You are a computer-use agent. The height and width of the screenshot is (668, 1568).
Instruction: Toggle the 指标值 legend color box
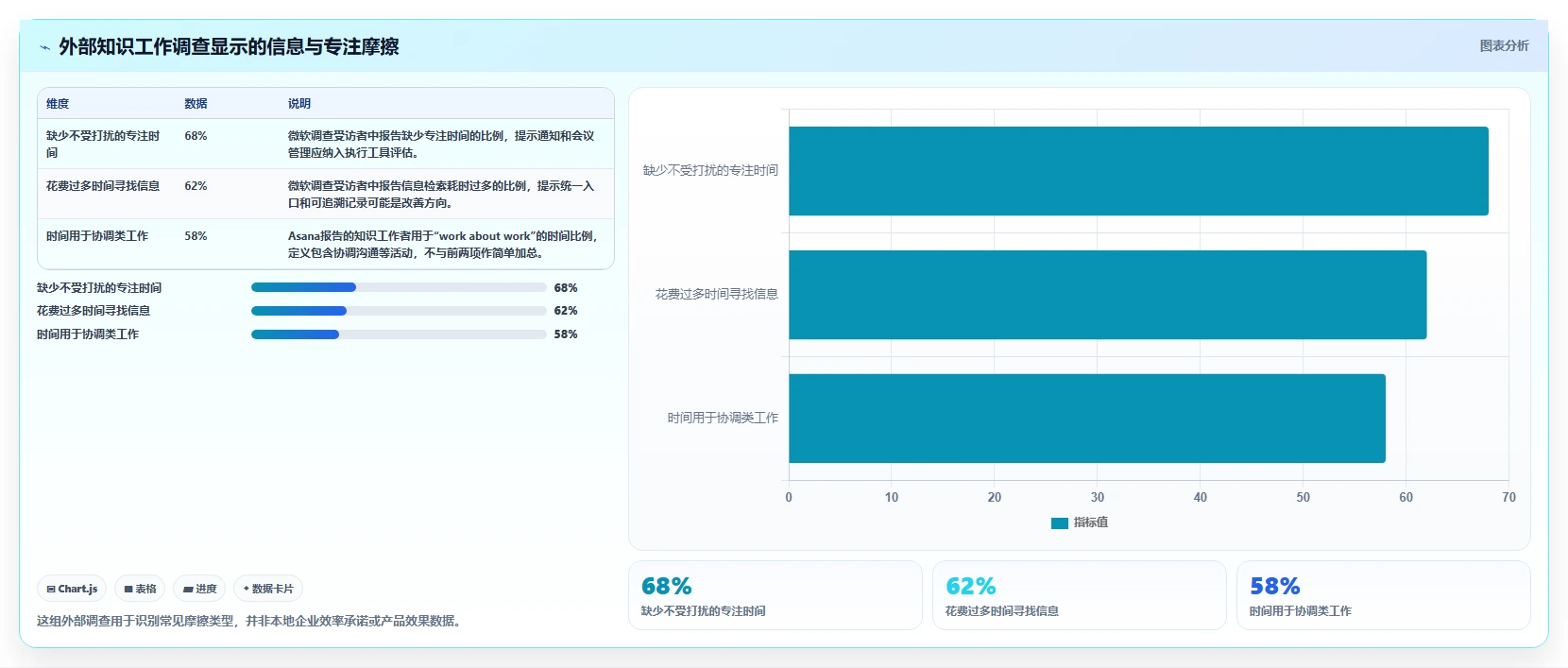1060,522
